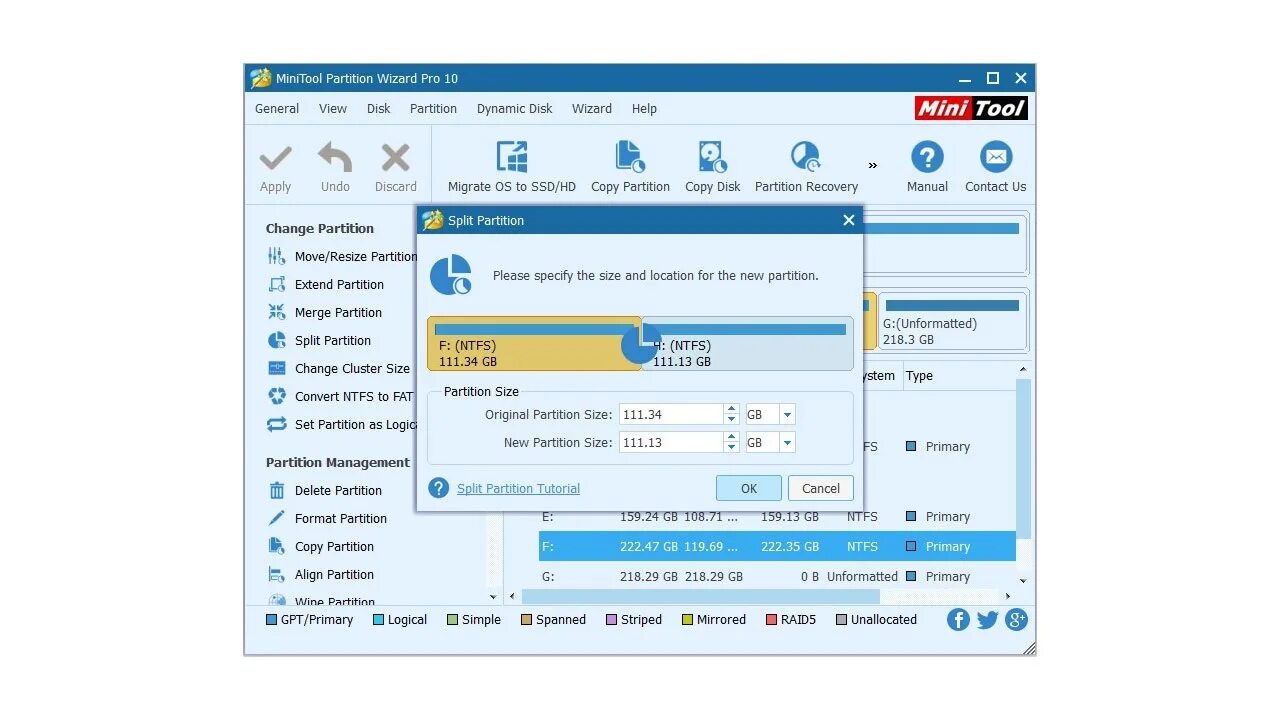Click the Undo arrow icon
This screenshot has height=720, width=1280.
[x=335, y=158]
